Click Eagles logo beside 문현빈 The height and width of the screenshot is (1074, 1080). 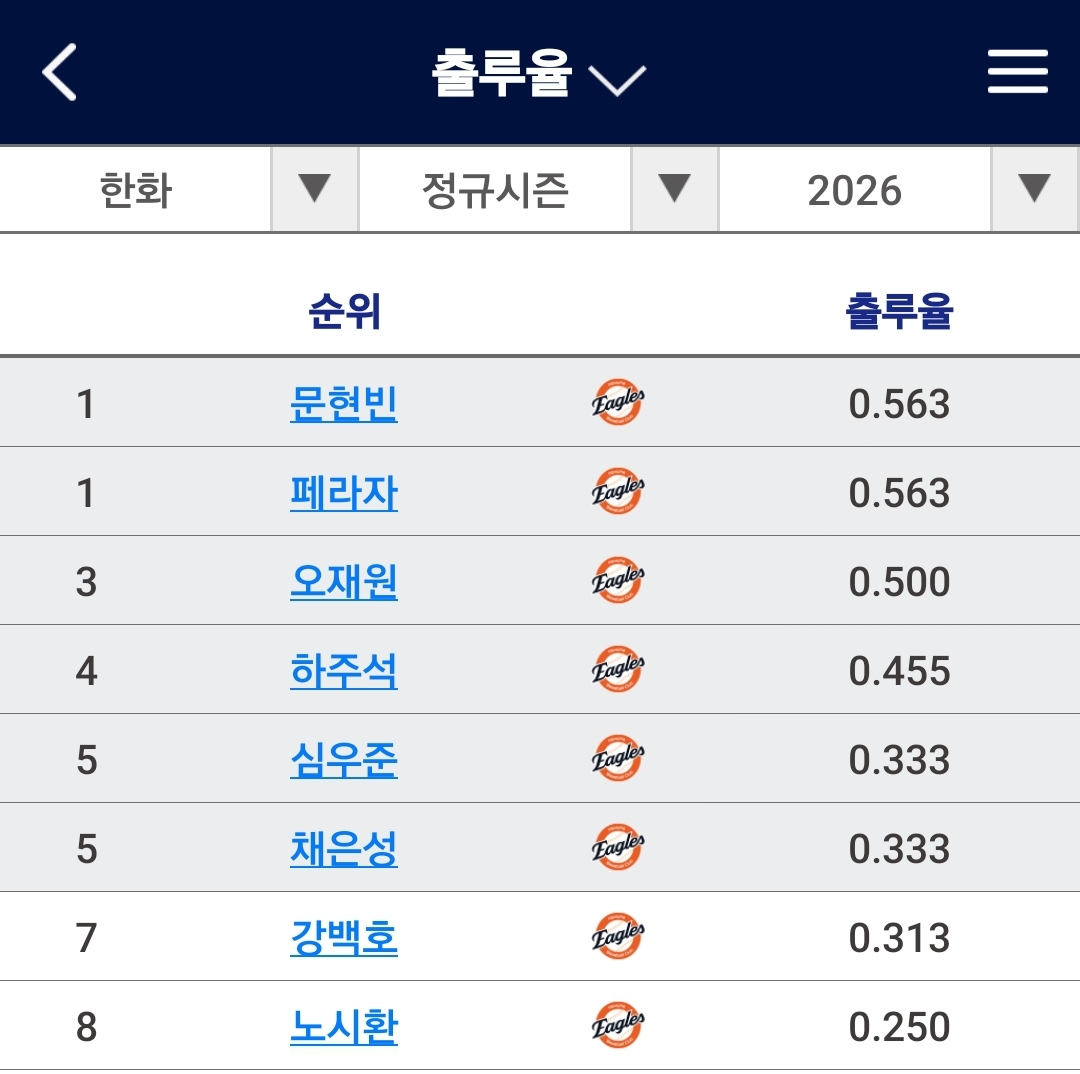coord(617,403)
